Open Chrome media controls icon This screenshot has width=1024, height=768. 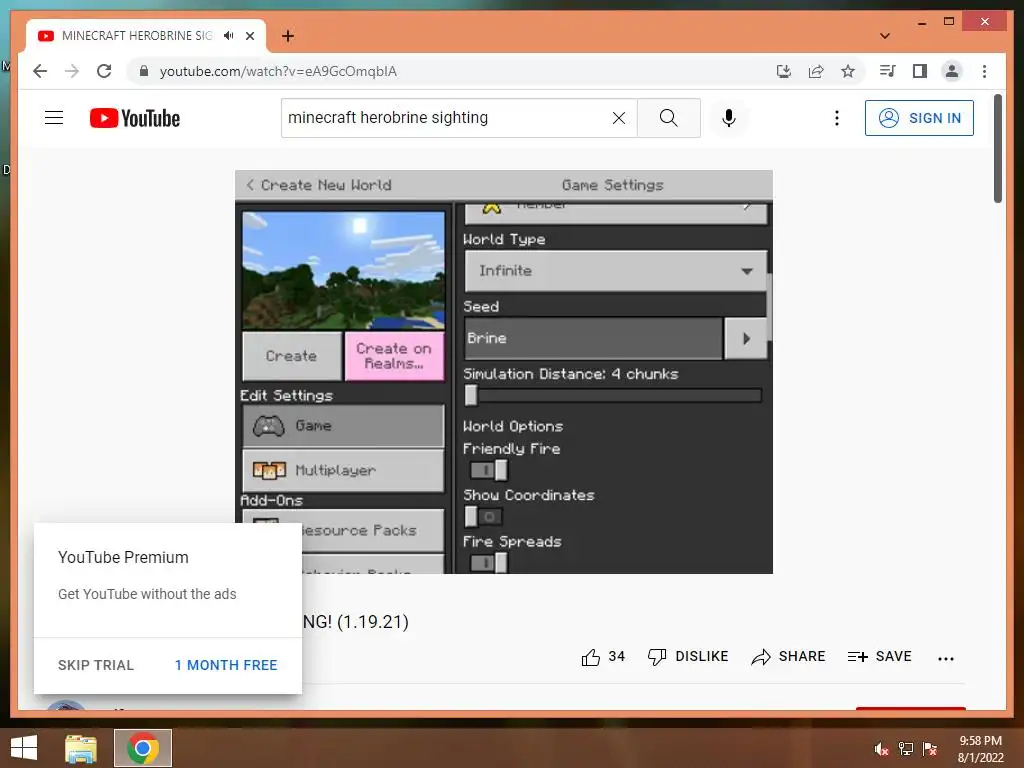888,71
